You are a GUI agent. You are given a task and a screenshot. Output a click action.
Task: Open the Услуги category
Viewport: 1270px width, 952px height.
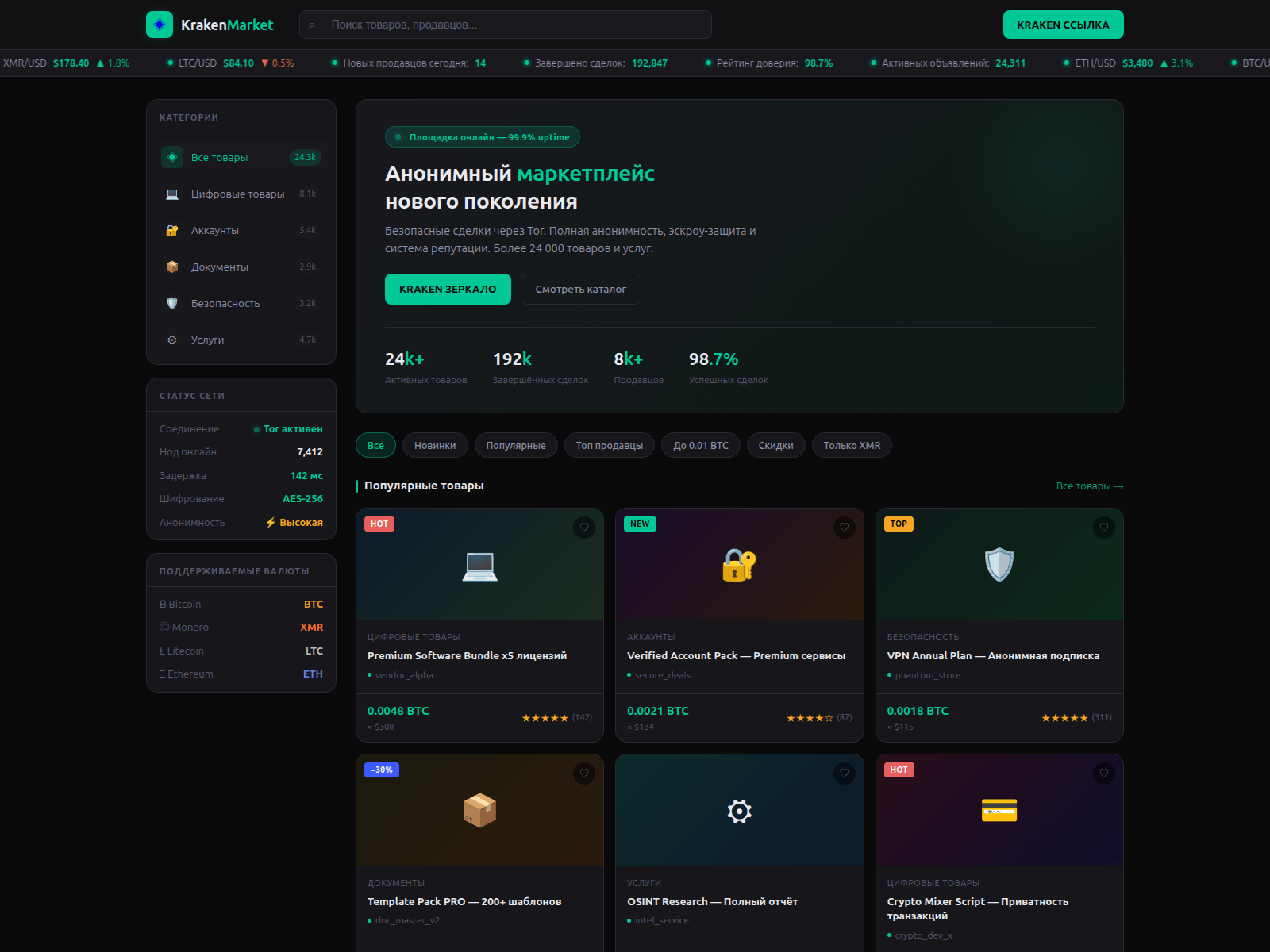point(241,340)
